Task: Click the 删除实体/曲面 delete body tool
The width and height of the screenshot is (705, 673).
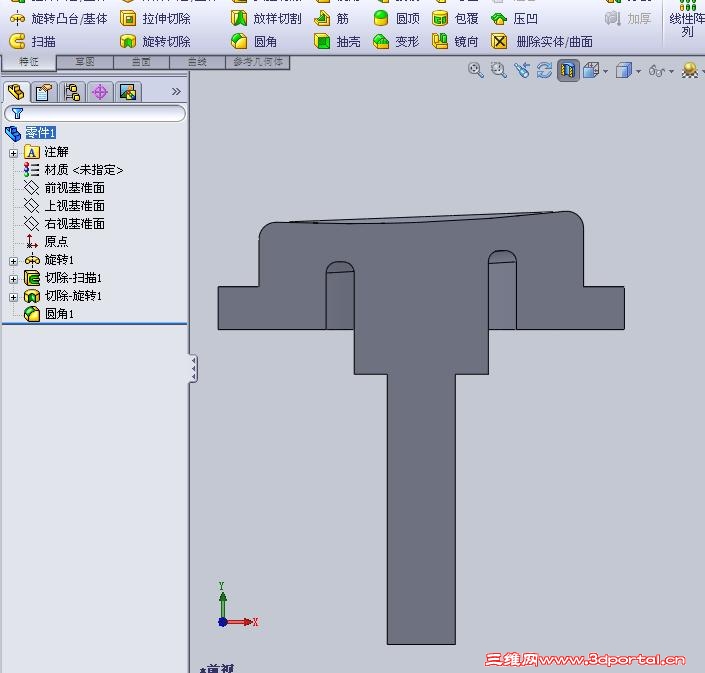Action: (542, 41)
